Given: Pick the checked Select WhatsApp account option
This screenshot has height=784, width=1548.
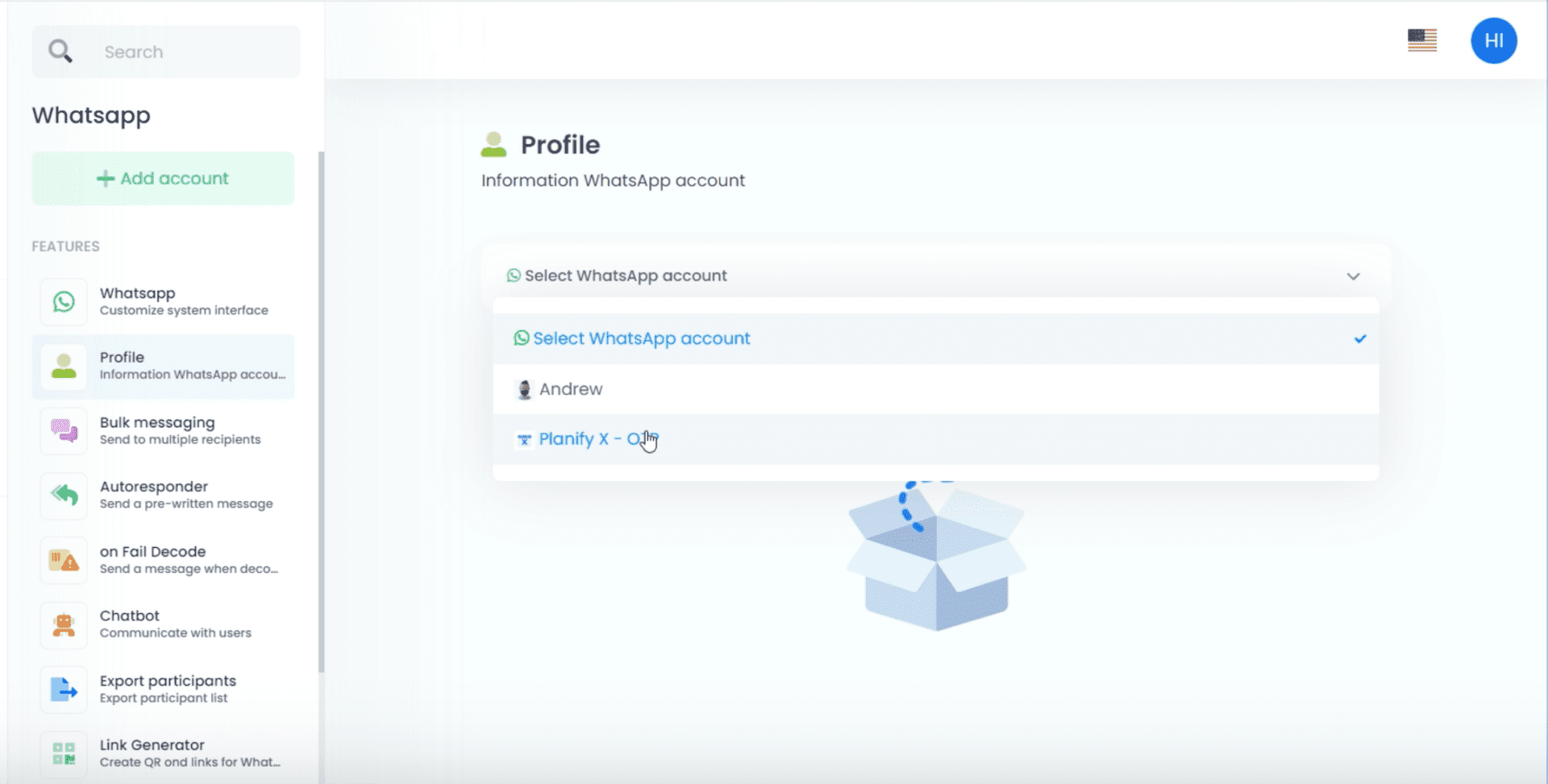Looking at the screenshot, I should click(x=641, y=338).
